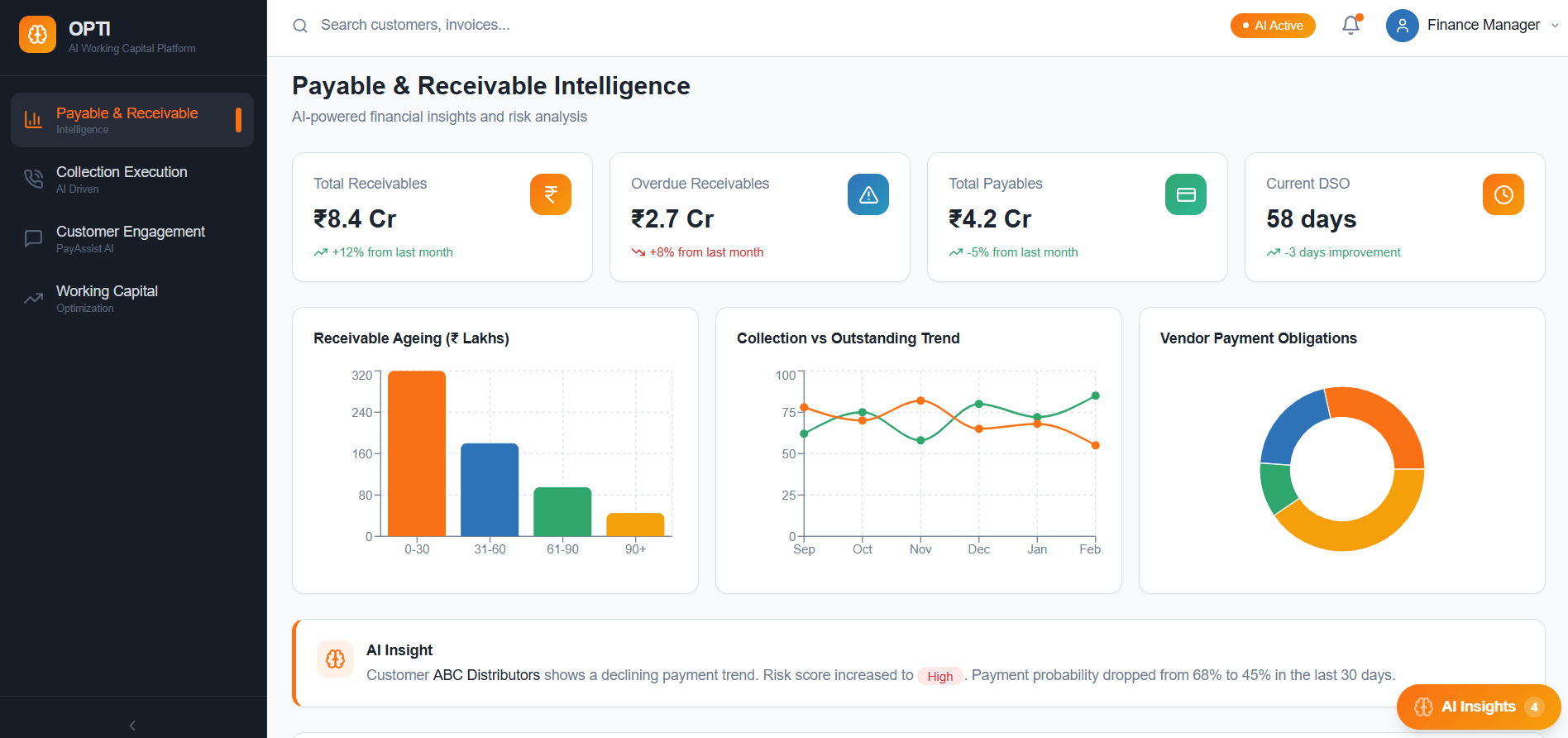
Task: Select Working Capital Optimization menu item
Action: point(132,298)
